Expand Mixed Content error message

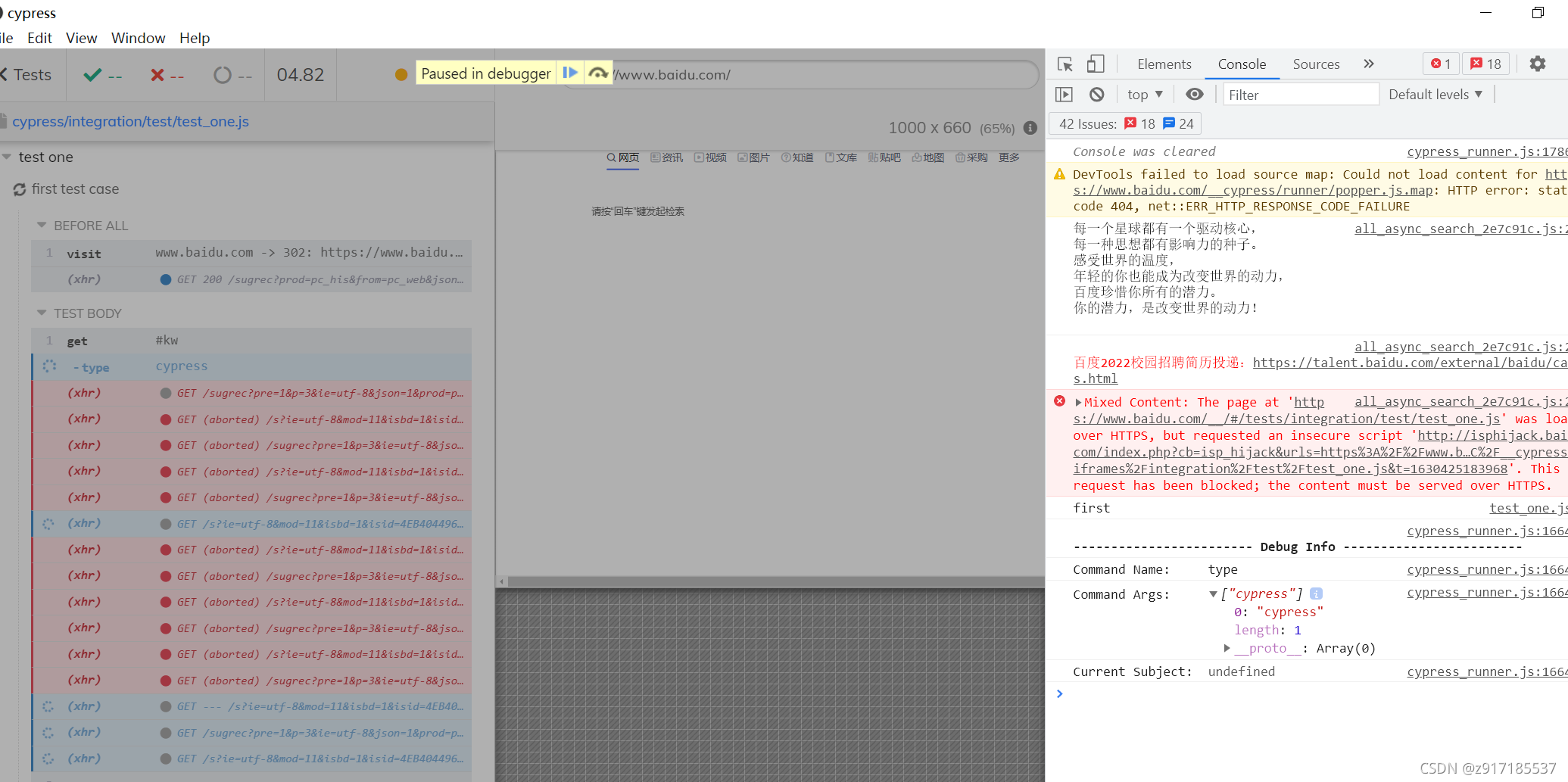click(1078, 403)
